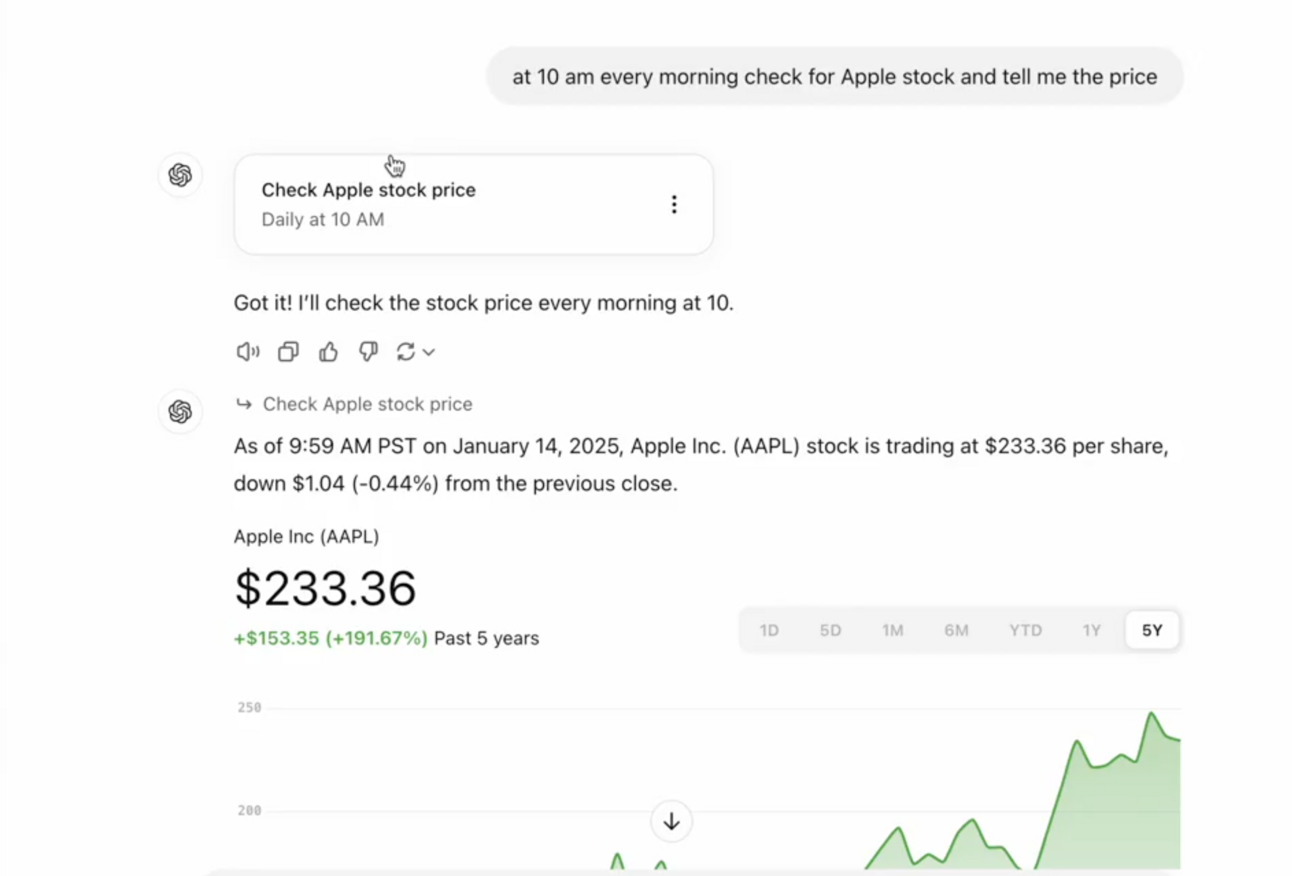1292x876 pixels.
Task: Open the three-dot menu on task card
Action: point(674,204)
